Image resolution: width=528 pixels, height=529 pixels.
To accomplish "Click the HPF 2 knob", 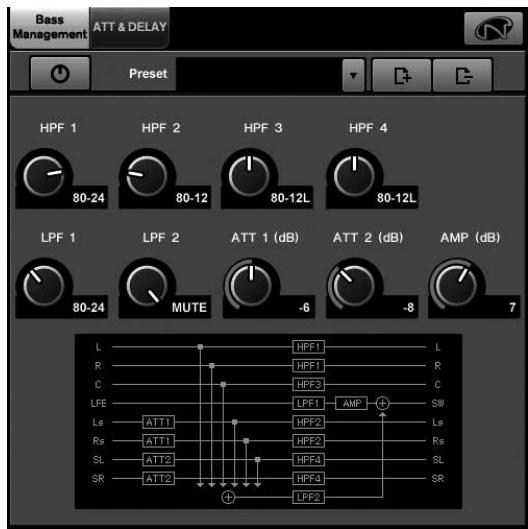I will click(x=147, y=176).
